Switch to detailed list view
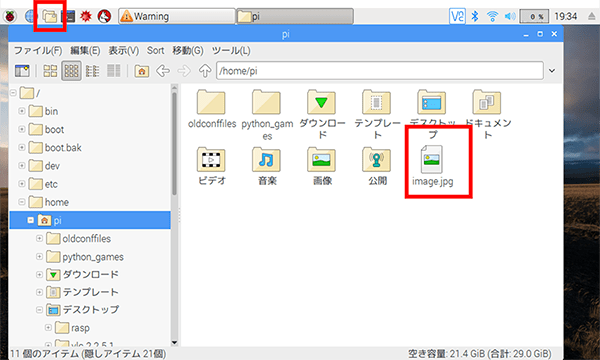The image size is (600, 360). click(x=114, y=71)
